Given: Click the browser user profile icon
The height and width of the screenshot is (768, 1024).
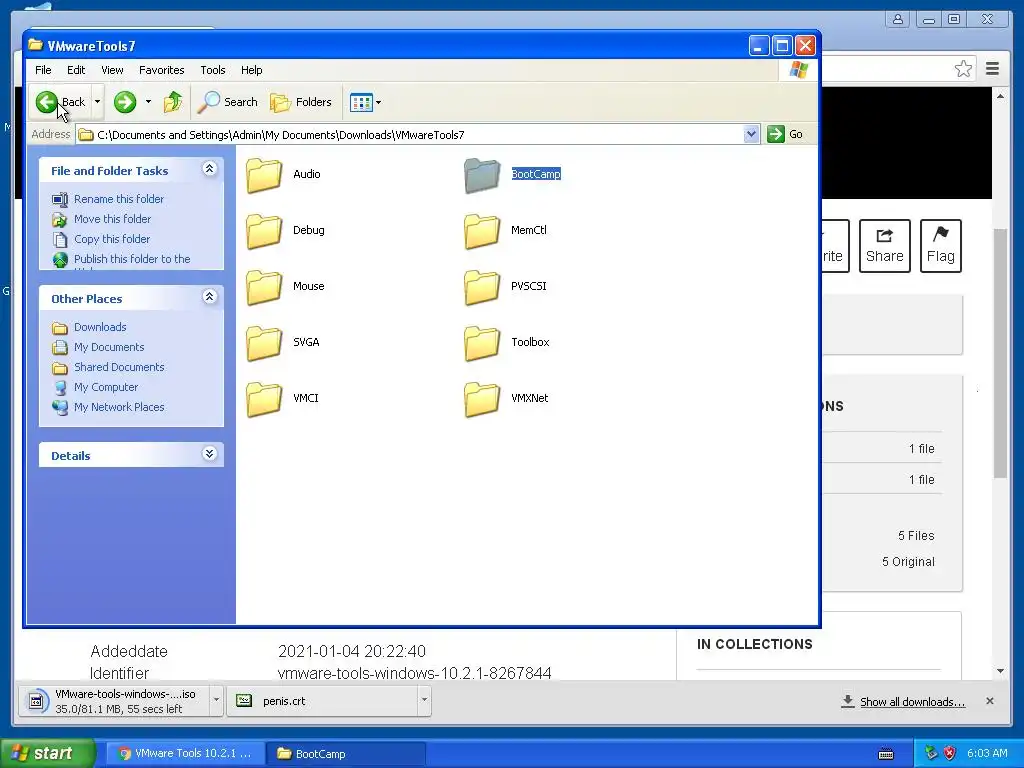Looking at the screenshot, I should click(898, 19).
